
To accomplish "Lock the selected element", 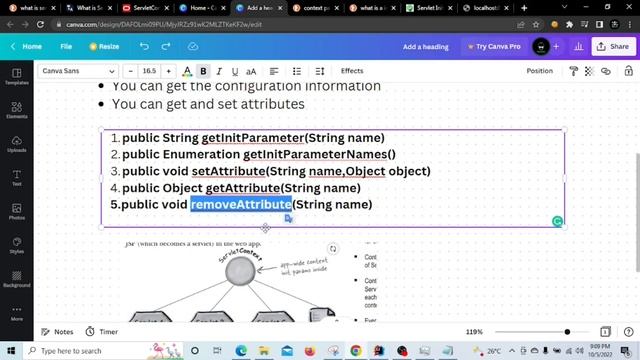I will tap(629, 71).
